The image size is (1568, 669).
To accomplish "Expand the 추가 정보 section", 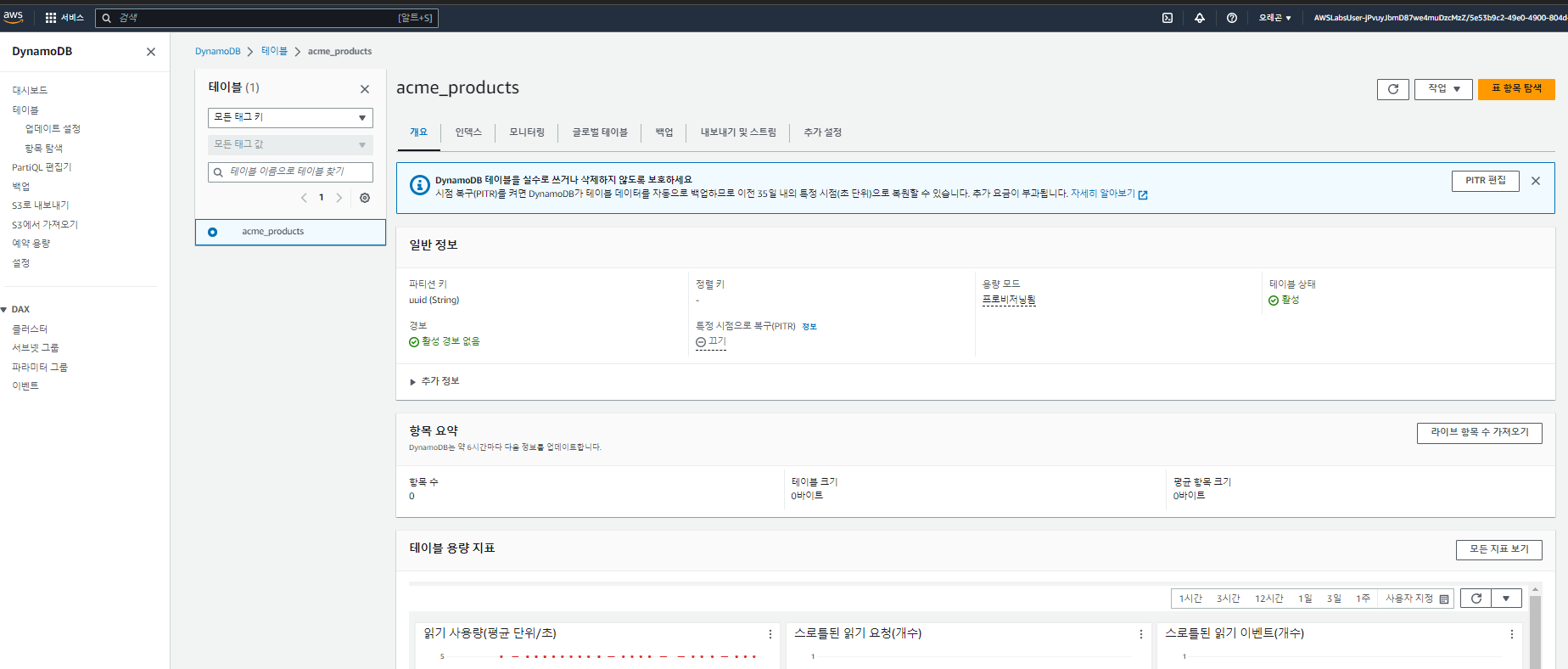I will 434,381.
